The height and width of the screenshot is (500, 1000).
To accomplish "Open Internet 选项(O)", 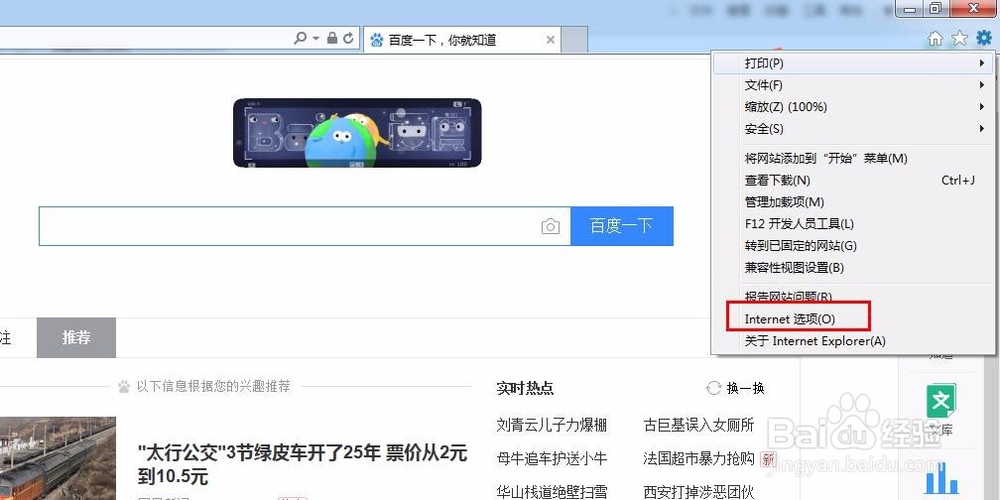I will pos(853,319).
